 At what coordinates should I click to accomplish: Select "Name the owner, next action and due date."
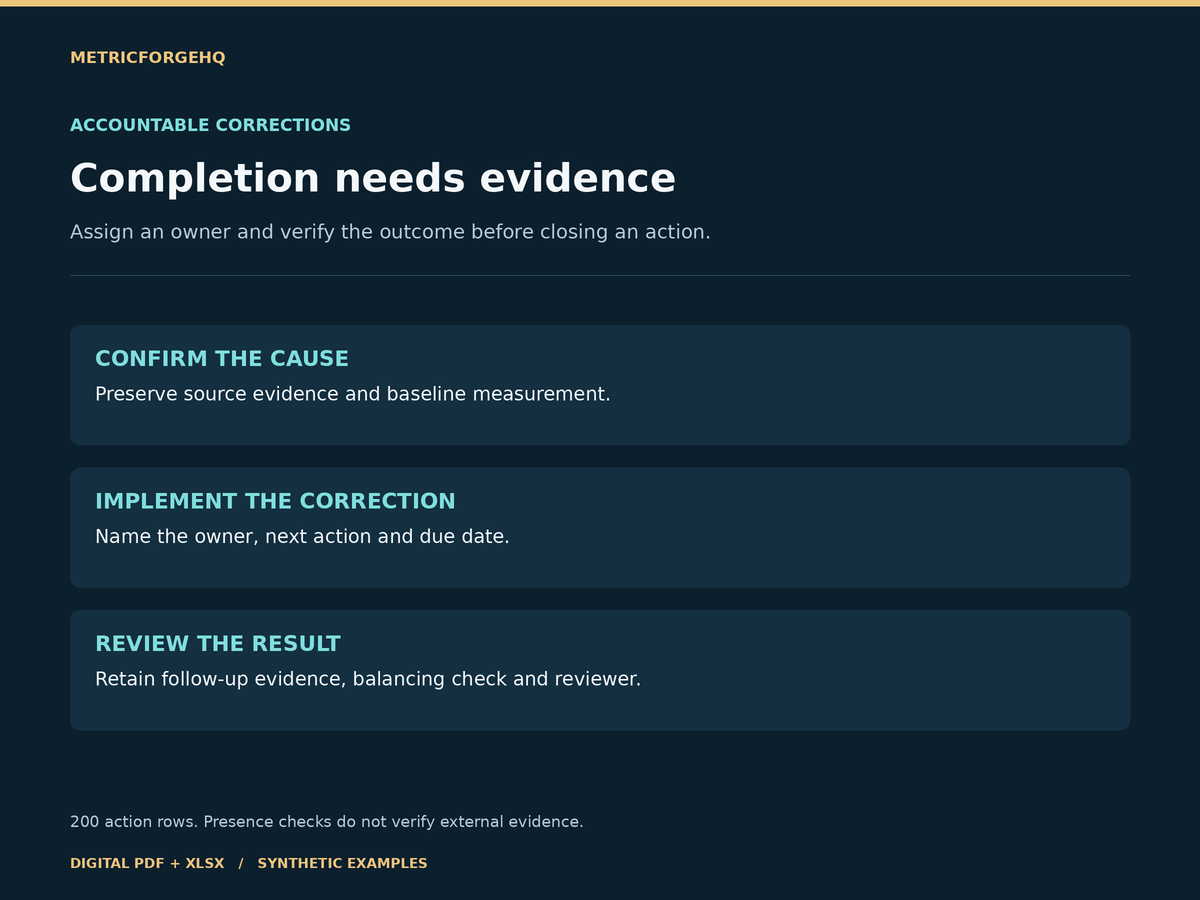click(302, 537)
